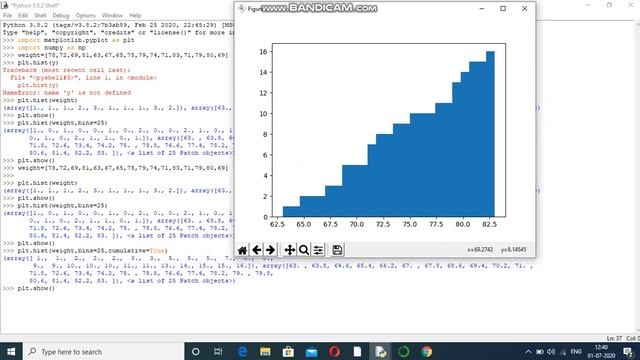The height and width of the screenshot is (360, 640).
Task: Close the Figure window
Action: pyautogui.click(x=524, y=8)
